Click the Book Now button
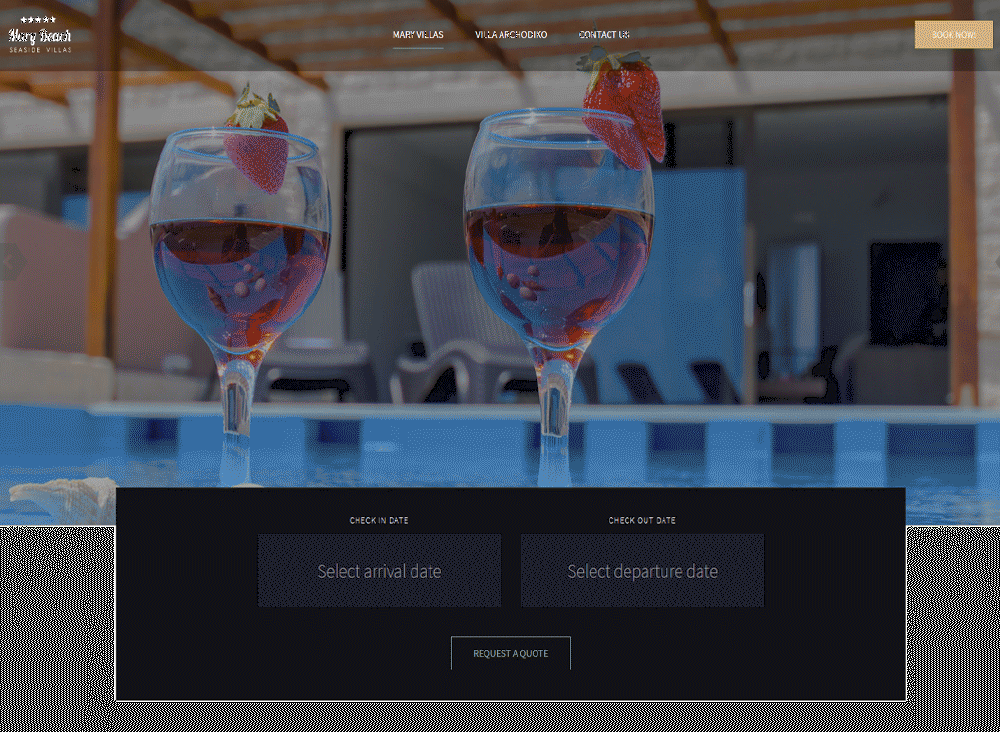This screenshot has width=1000, height=732. 953,34
